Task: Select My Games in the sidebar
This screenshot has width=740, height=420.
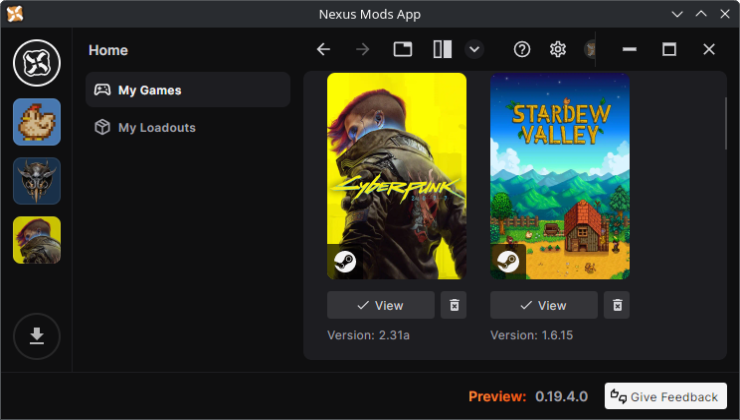Action: 188,90
